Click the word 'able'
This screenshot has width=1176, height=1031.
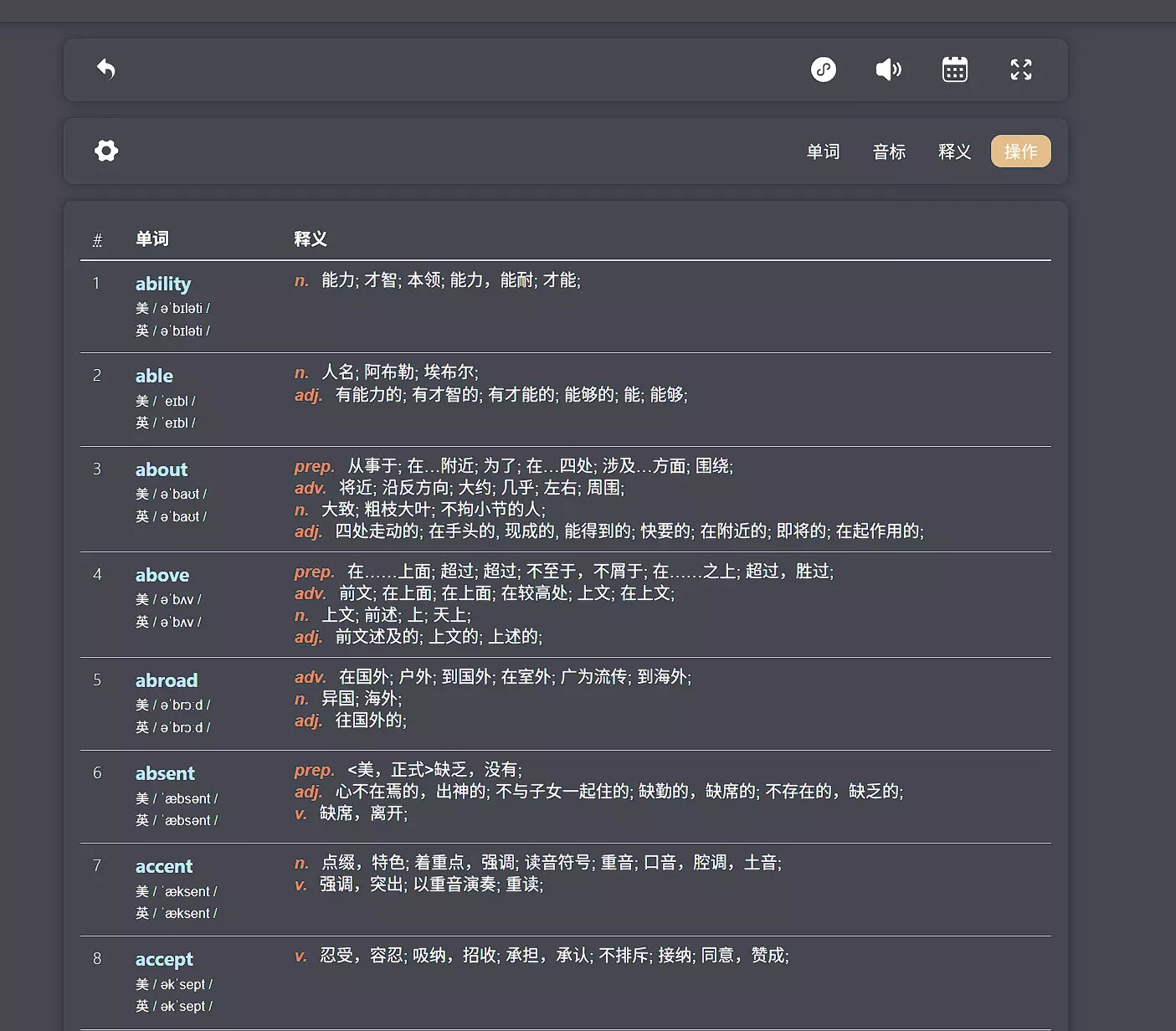coord(154,376)
